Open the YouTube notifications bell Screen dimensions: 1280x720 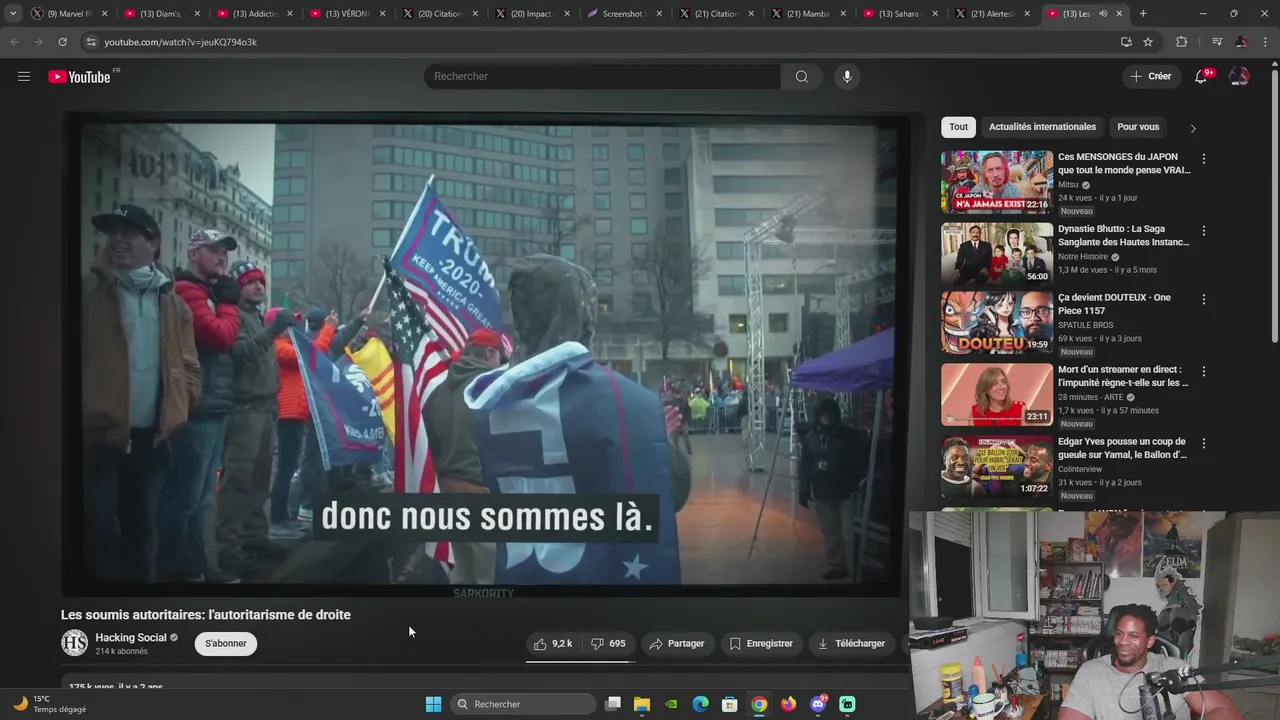[x=1202, y=76]
